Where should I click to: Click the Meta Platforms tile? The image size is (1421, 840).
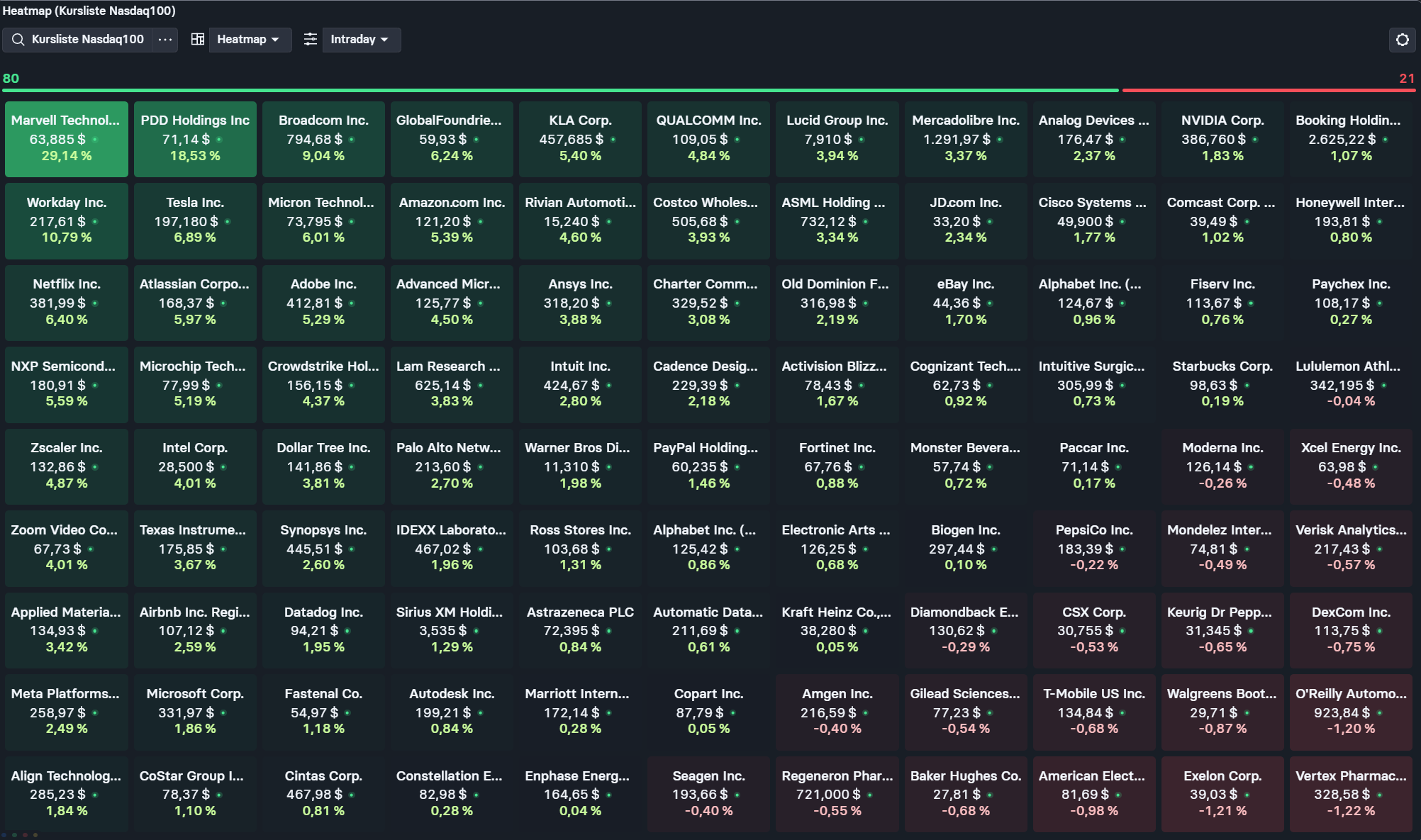coord(67,712)
